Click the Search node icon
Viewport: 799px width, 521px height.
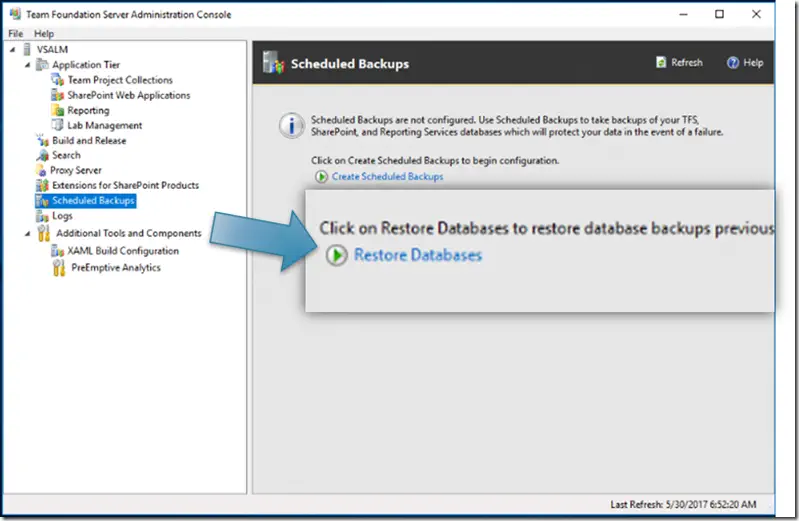point(42,155)
